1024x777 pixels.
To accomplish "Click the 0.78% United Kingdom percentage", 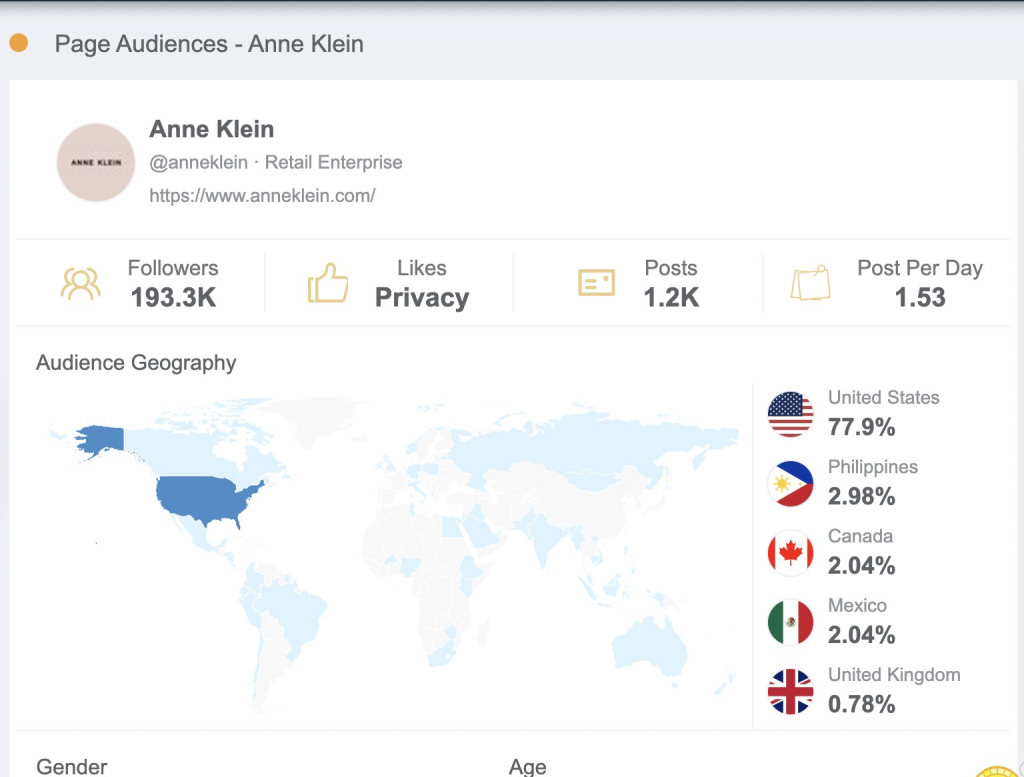I will pos(861,704).
